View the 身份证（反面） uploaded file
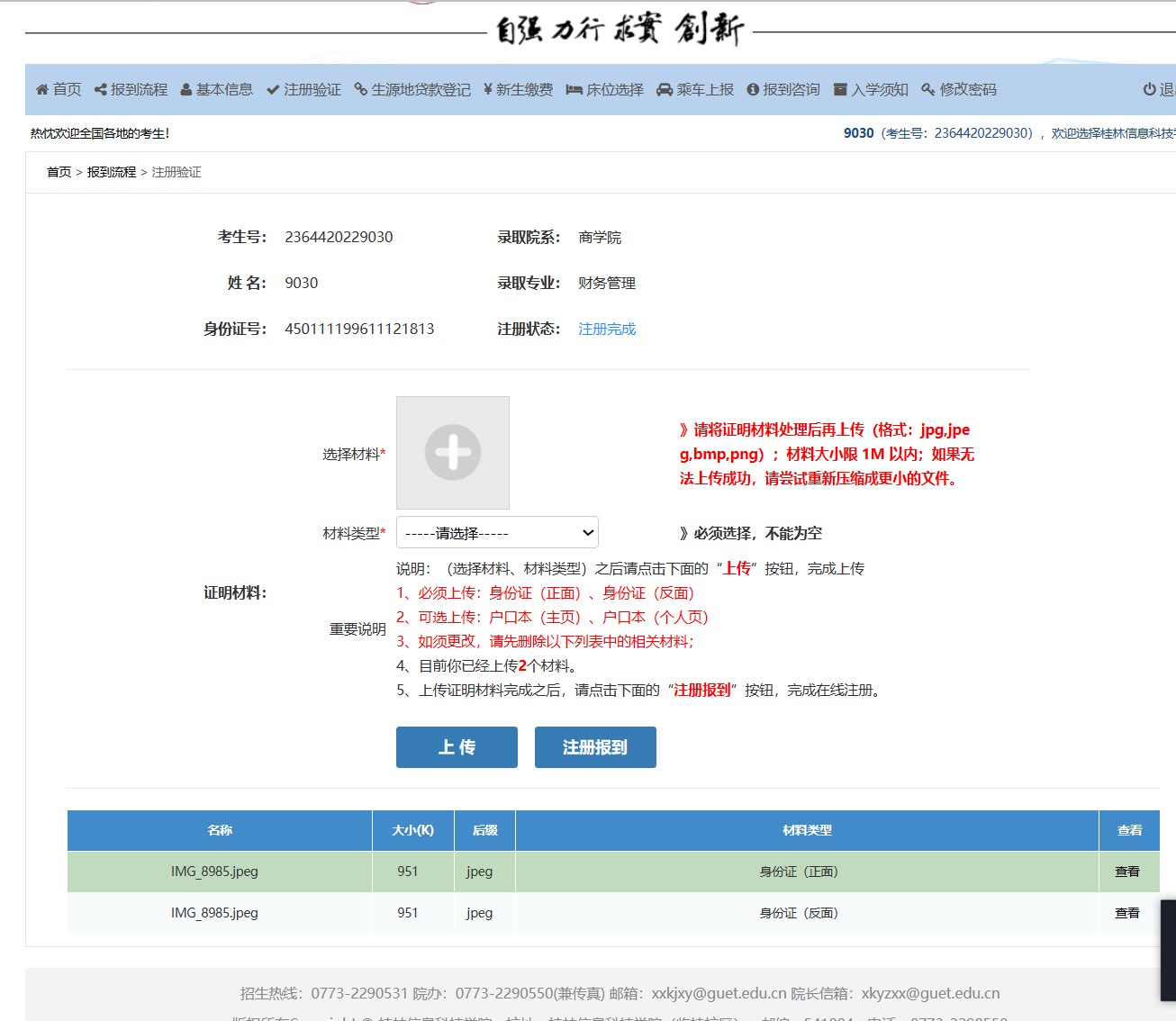The height and width of the screenshot is (1021, 1176). 1127,913
